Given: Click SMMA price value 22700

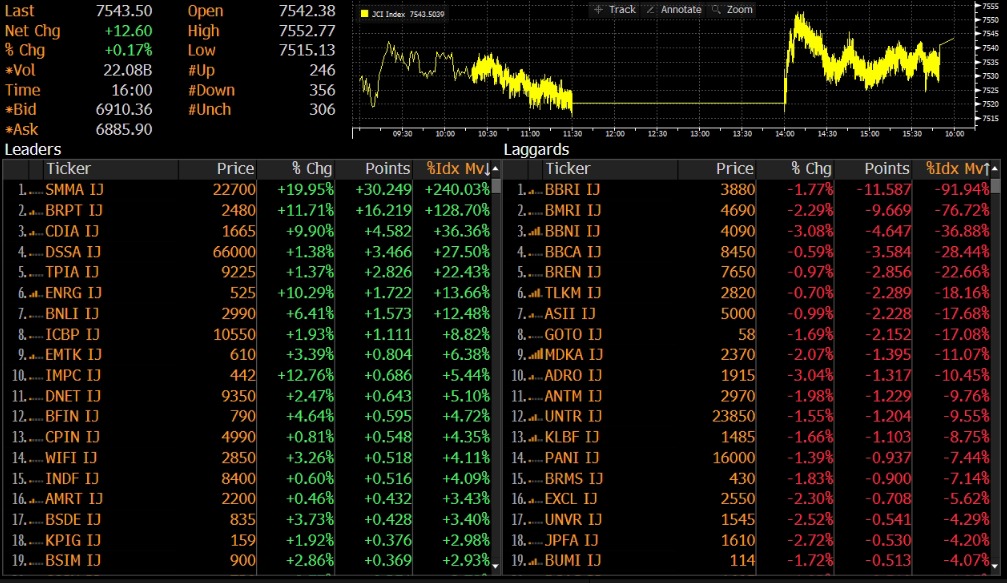Looking at the screenshot, I should point(234,190).
